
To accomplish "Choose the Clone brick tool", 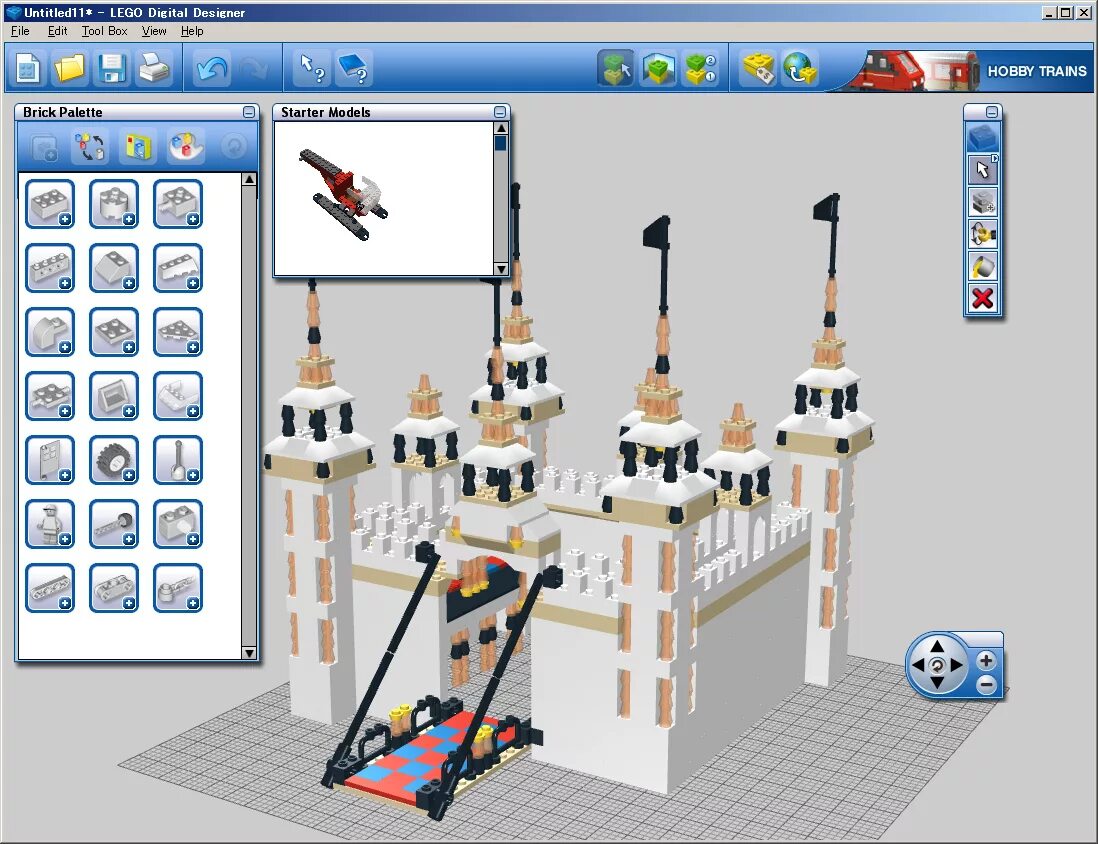I will click(x=982, y=202).
